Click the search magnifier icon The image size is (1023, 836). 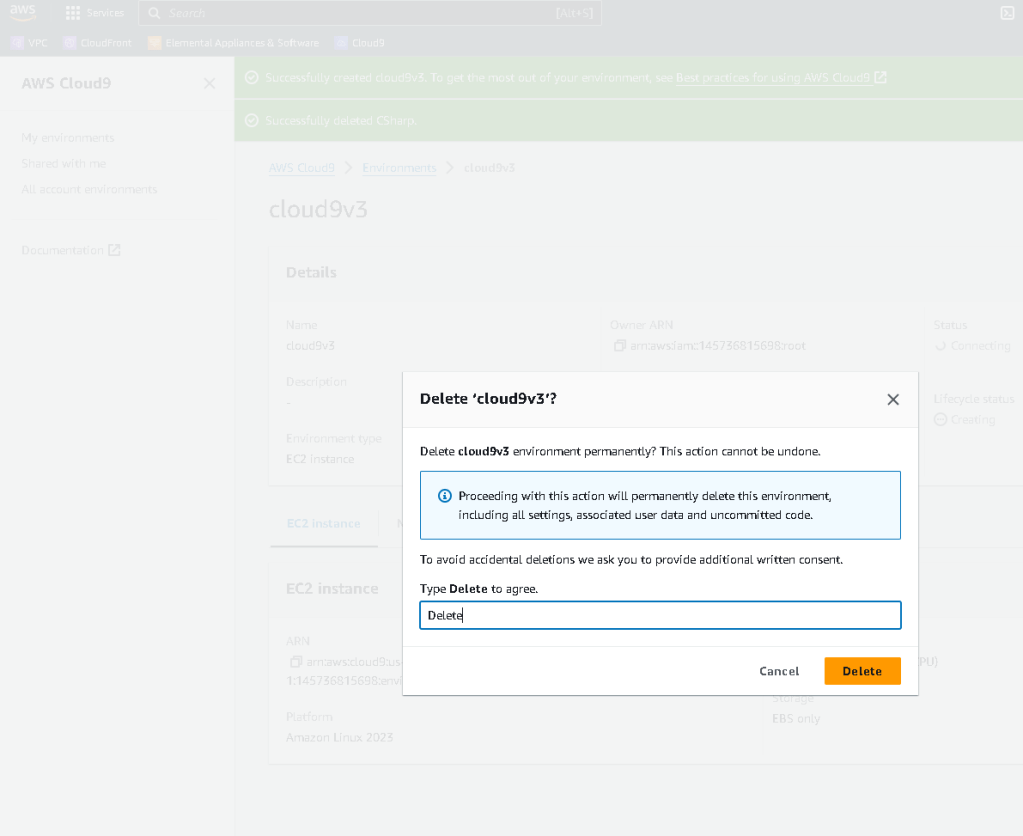point(154,13)
